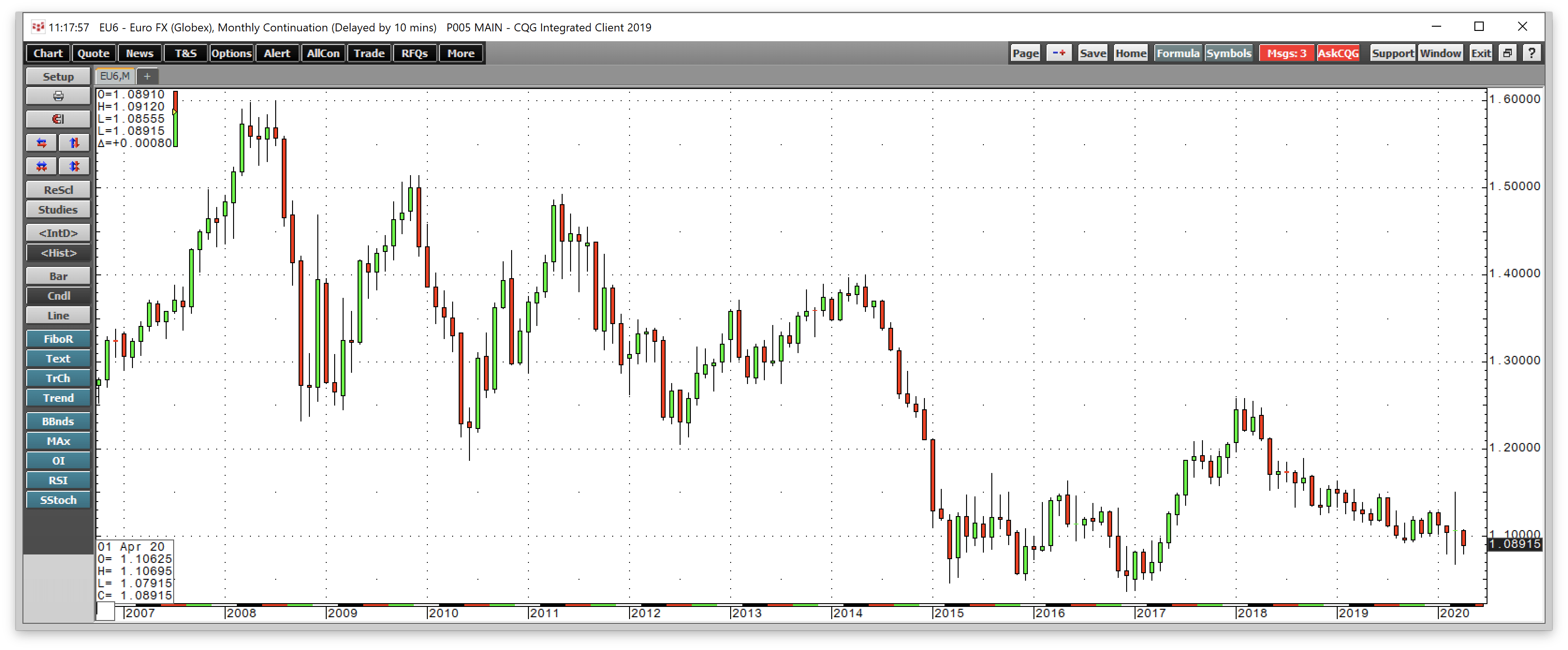
Task: Open the More menu
Action: click(461, 53)
